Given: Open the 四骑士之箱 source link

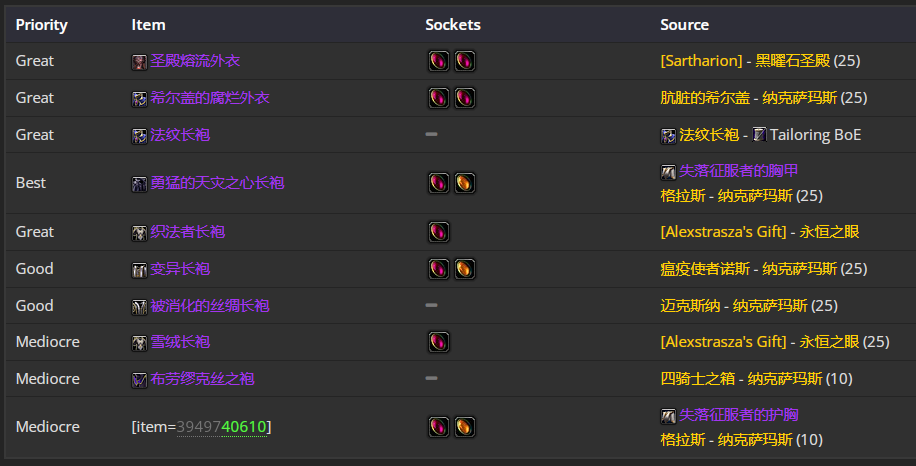Looking at the screenshot, I should point(698,378).
